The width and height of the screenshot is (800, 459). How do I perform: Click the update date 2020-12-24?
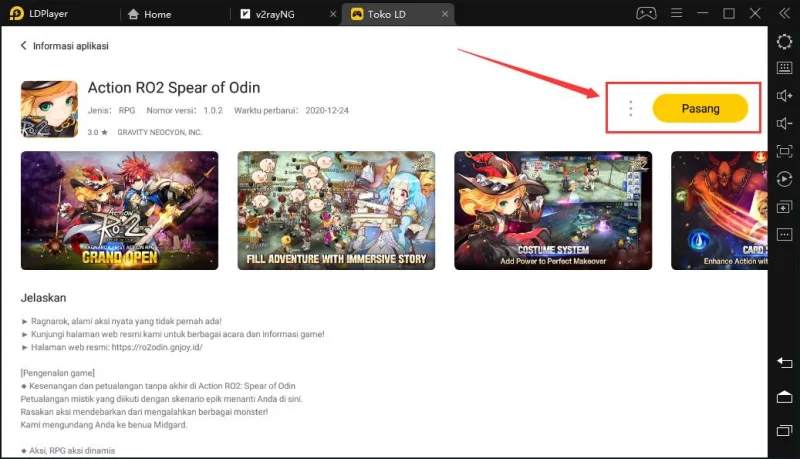tap(327, 110)
